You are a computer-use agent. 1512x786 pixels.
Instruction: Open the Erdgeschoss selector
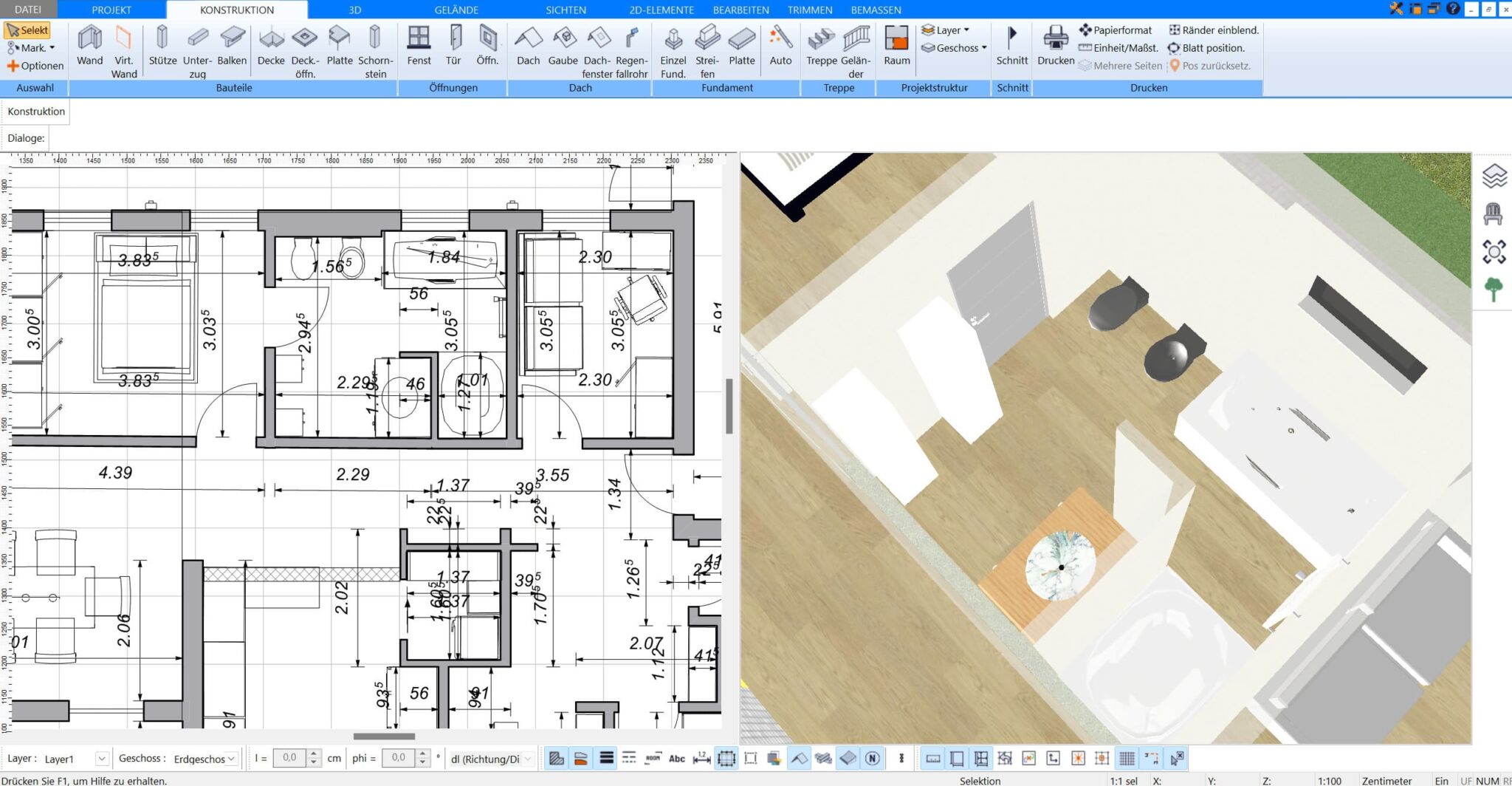(203, 758)
